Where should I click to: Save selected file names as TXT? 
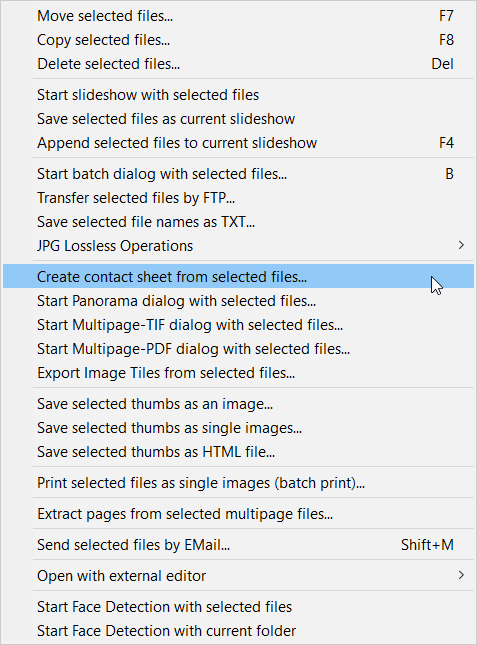coord(238,222)
